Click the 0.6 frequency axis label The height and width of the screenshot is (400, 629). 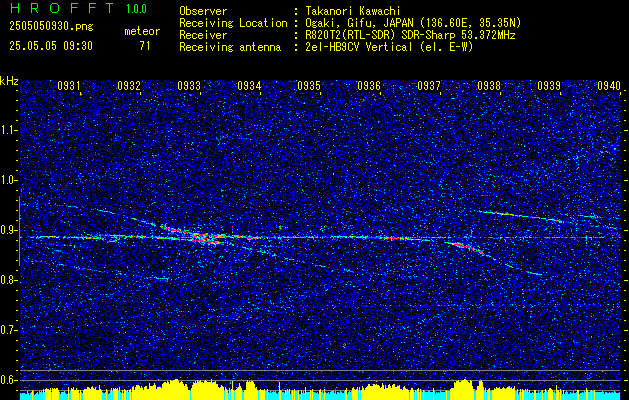(x=9, y=380)
